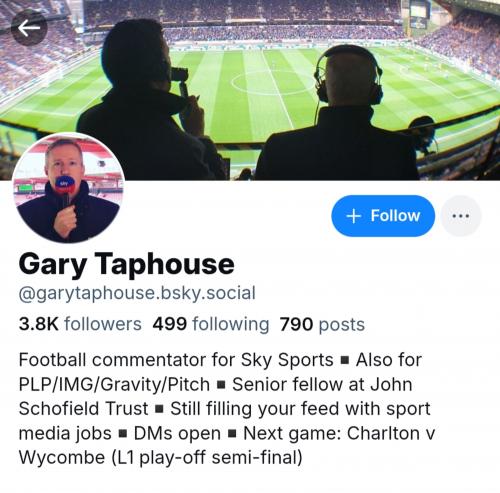This screenshot has height=493, width=500.
Task: Click 'DMs open' in bio
Action: point(177,433)
